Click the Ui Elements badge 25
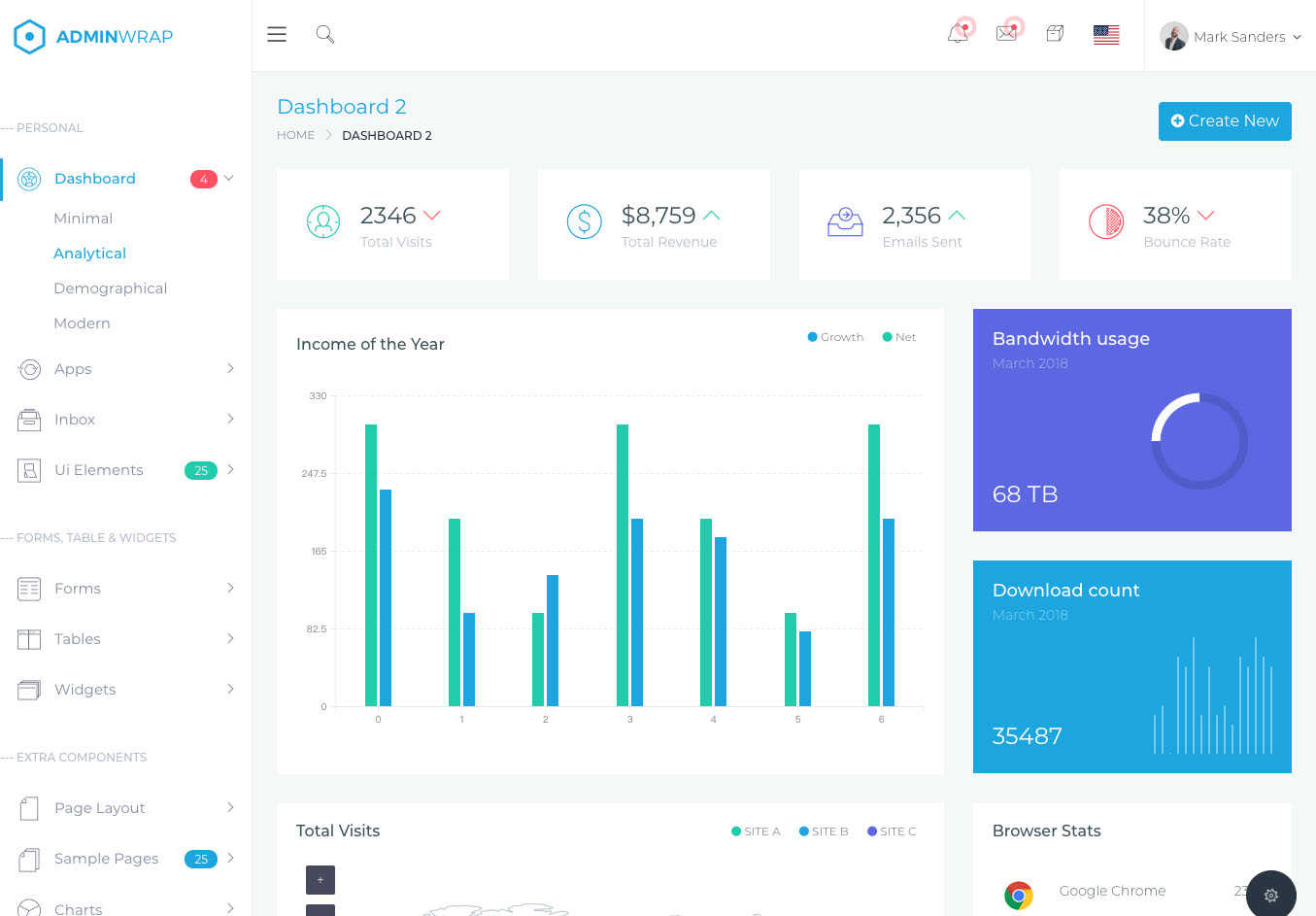This screenshot has width=1316, height=916. (201, 470)
